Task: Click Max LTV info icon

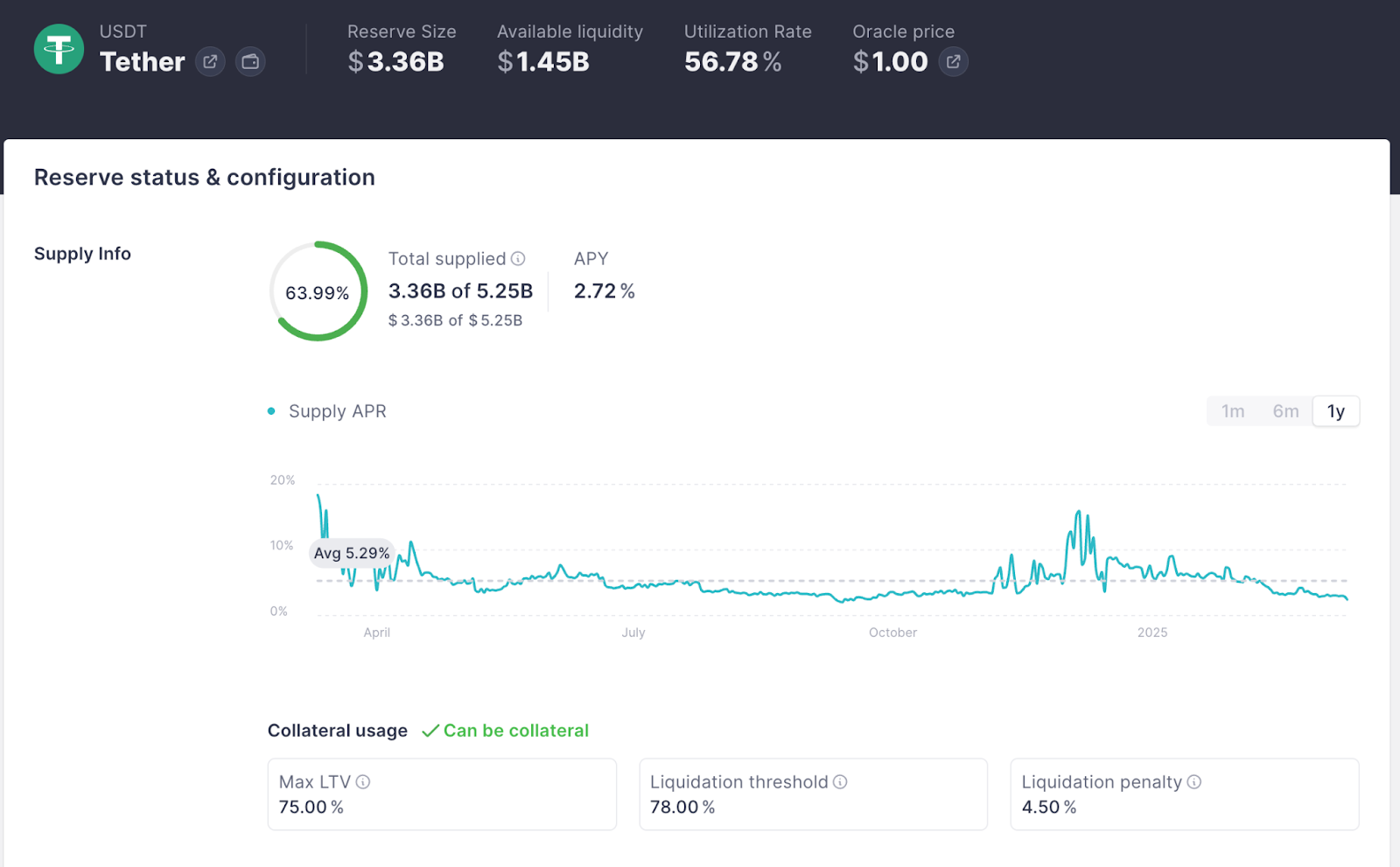Action: coord(363,782)
